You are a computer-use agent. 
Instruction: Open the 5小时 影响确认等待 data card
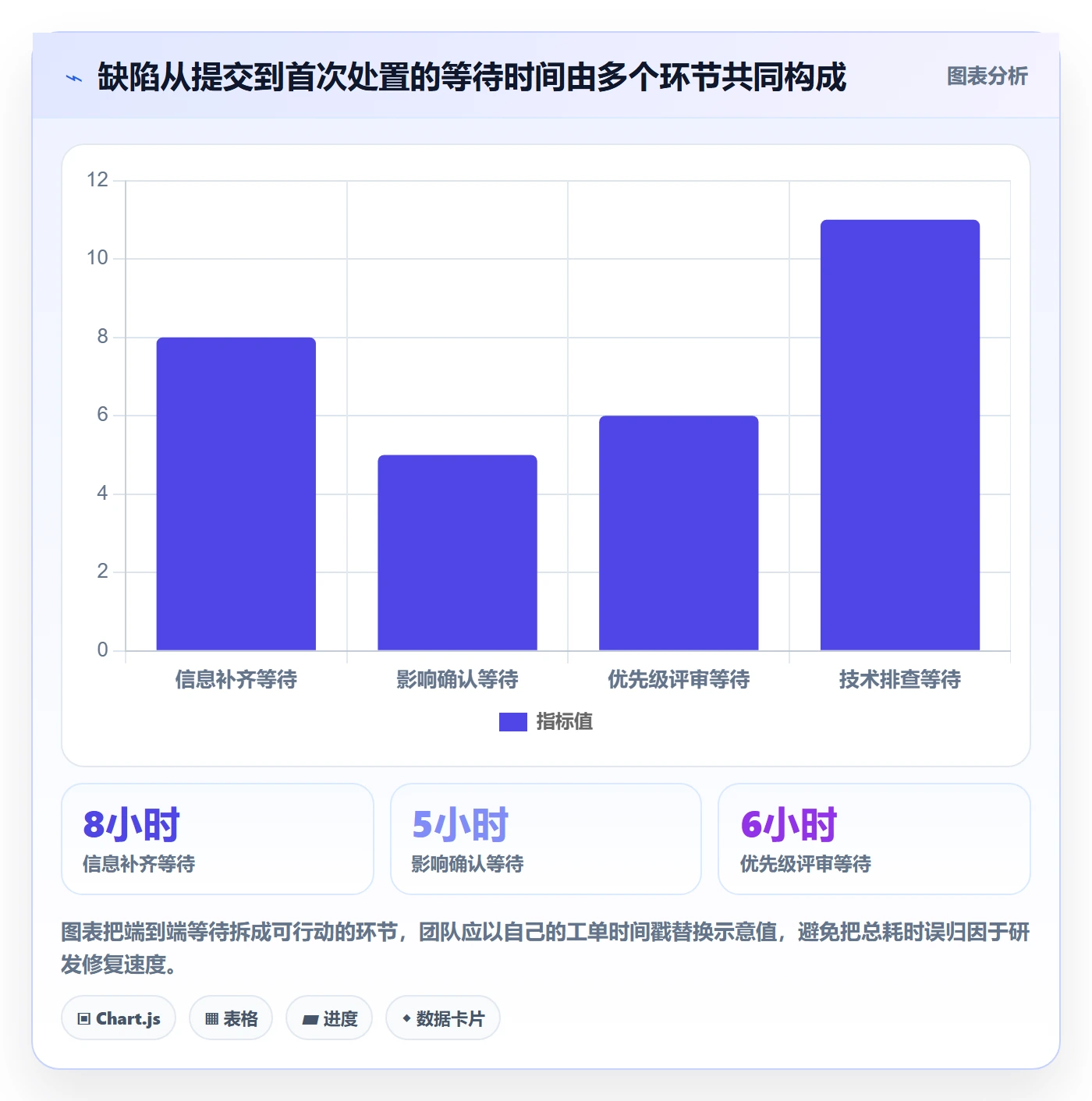tap(546, 839)
